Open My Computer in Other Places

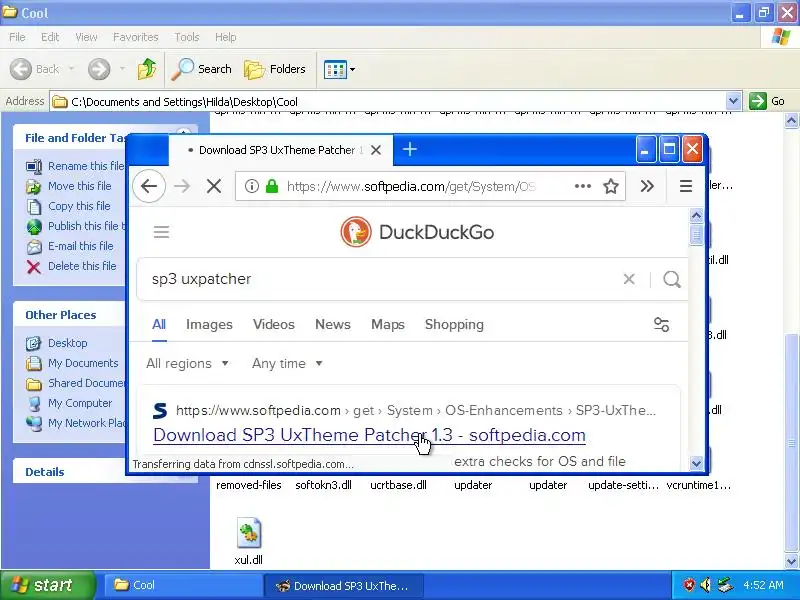coord(69,403)
